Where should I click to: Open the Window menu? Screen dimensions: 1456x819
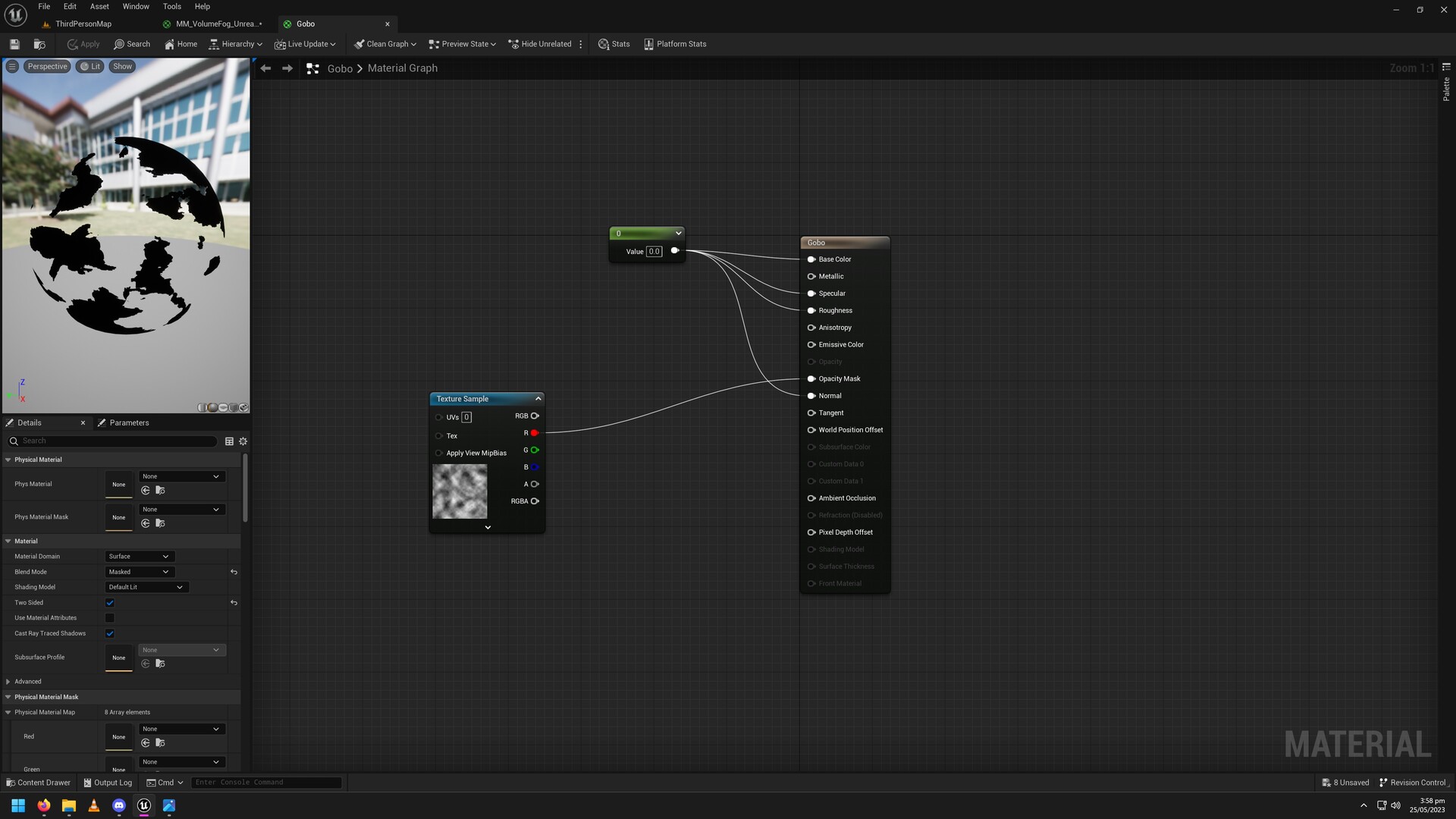[x=136, y=6]
